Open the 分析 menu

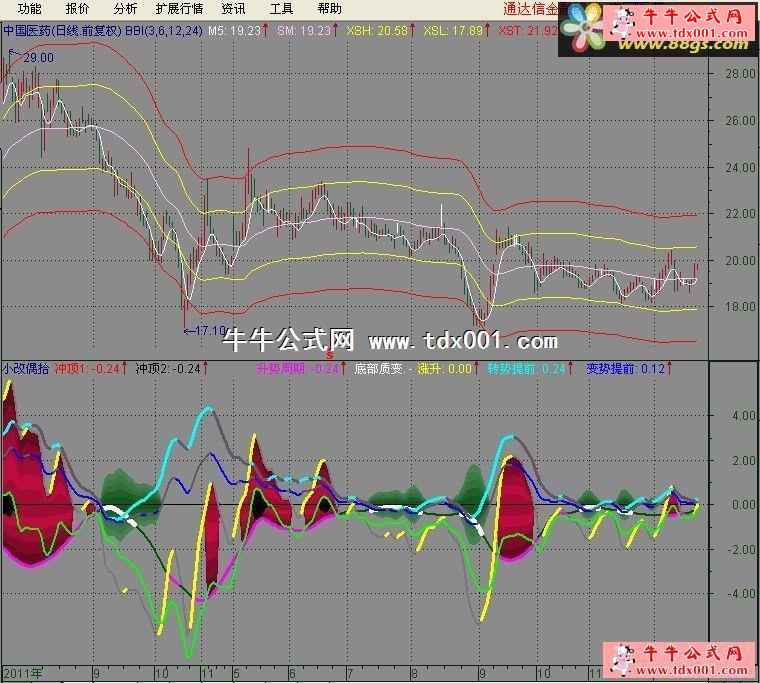pyautogui.click(x=125, y=9)
